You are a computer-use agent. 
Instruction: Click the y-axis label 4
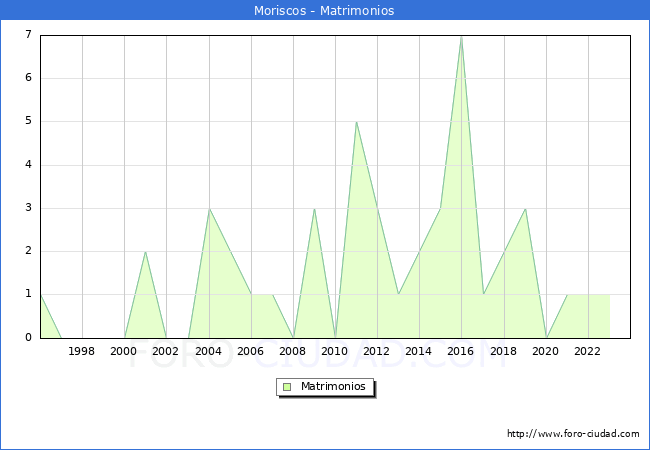[x=28, y=165]
